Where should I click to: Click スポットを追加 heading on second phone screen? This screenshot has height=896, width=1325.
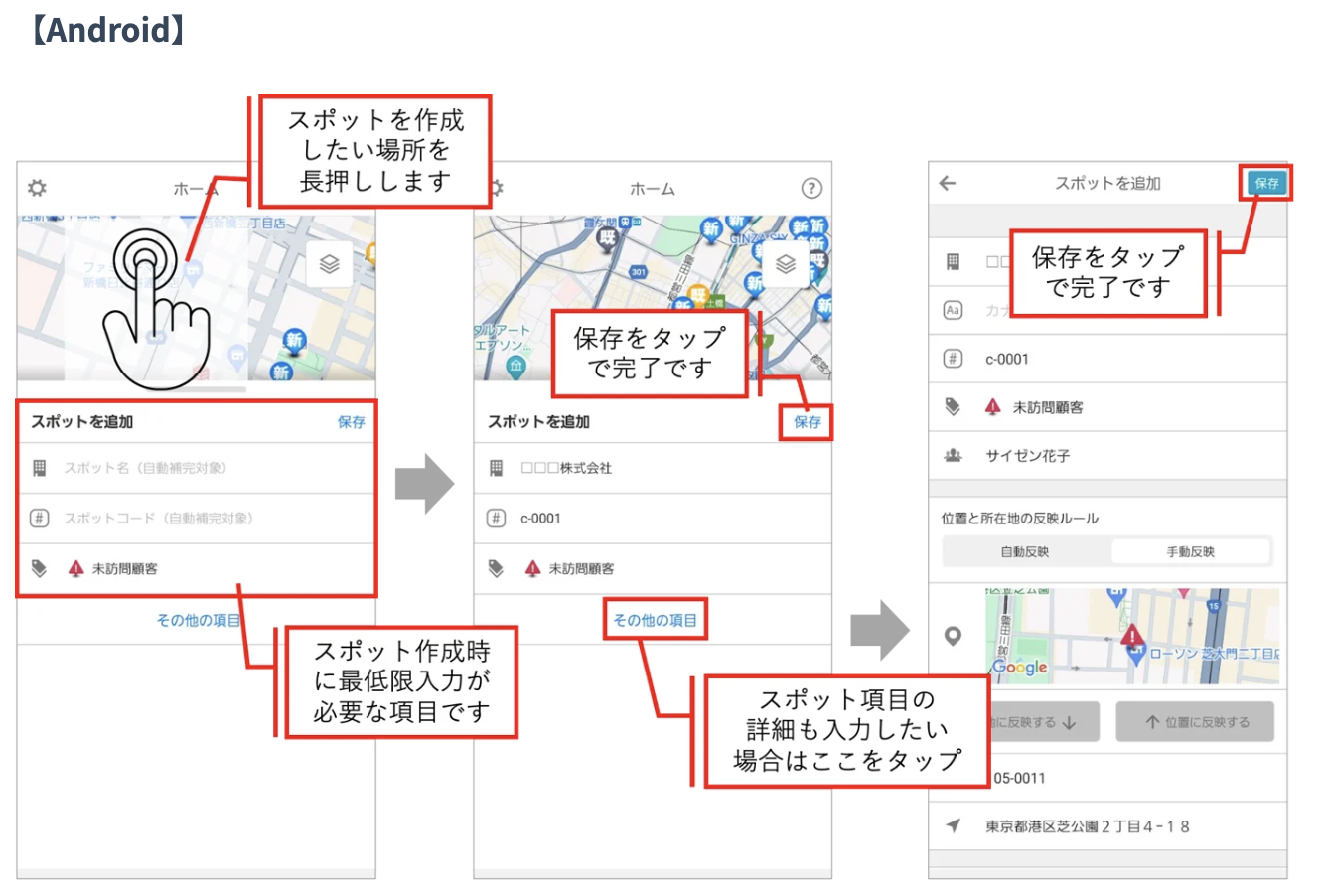click(x=538, y=422)
